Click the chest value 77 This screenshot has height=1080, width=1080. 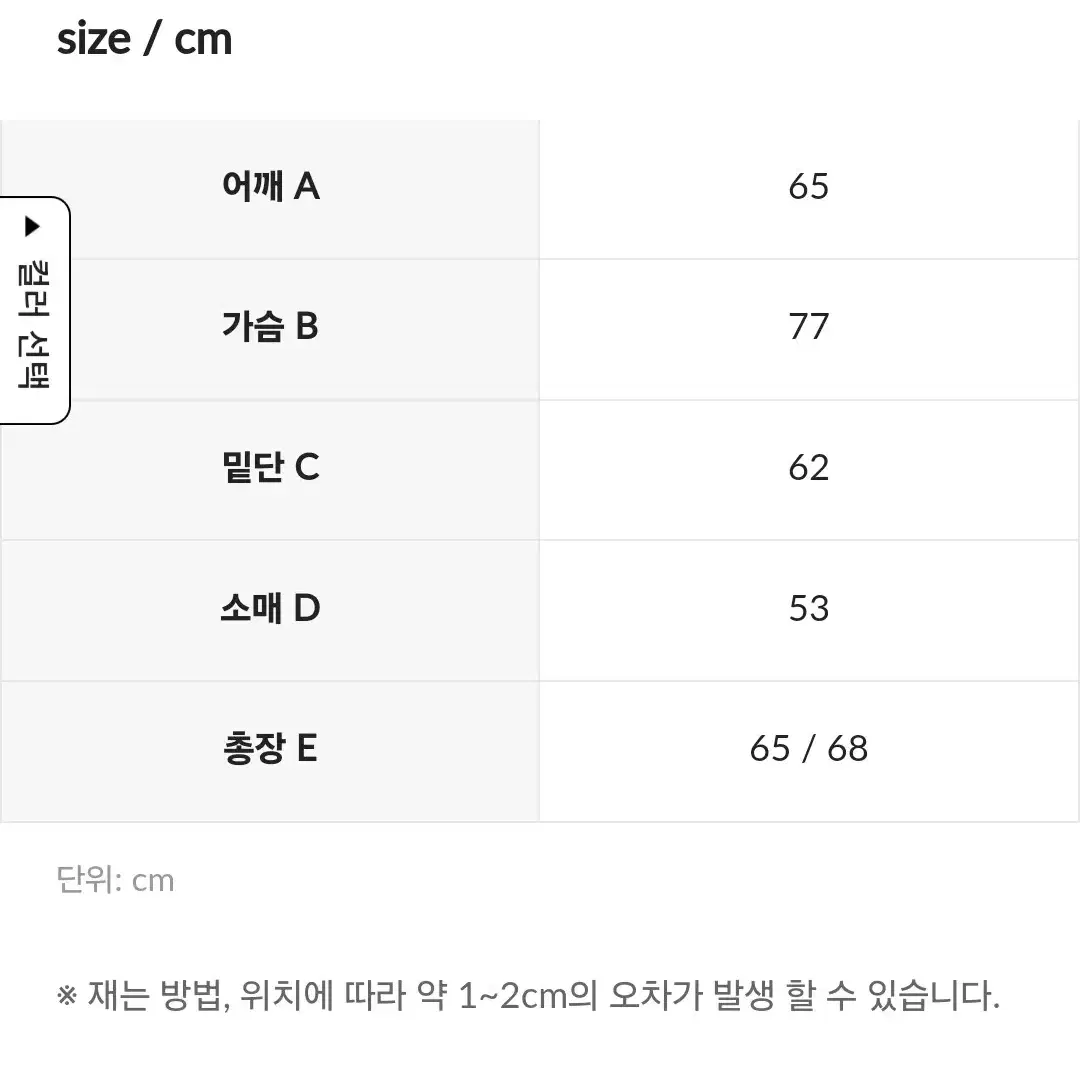(809, 326)
